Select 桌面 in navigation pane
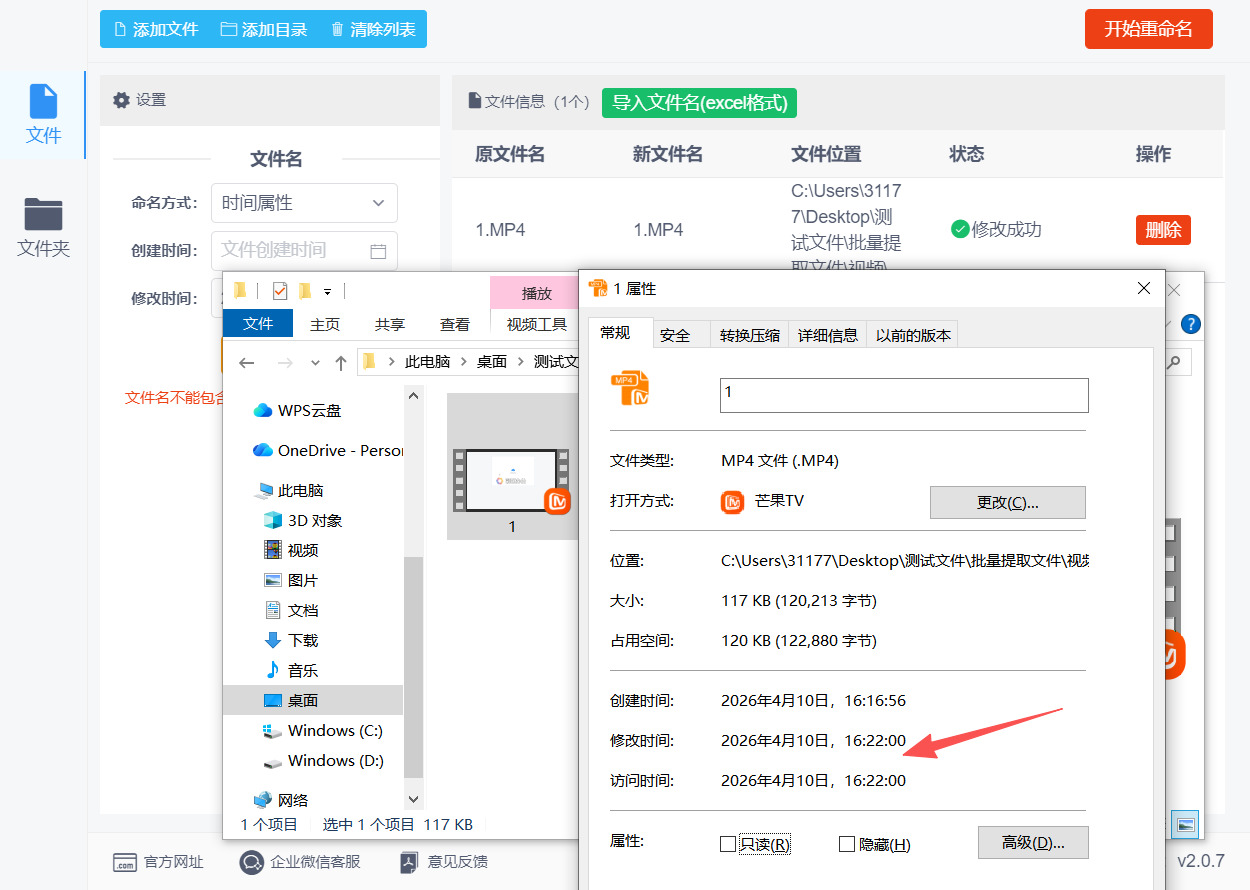Viewport: 1250px width, 890px height. point(313,700)
